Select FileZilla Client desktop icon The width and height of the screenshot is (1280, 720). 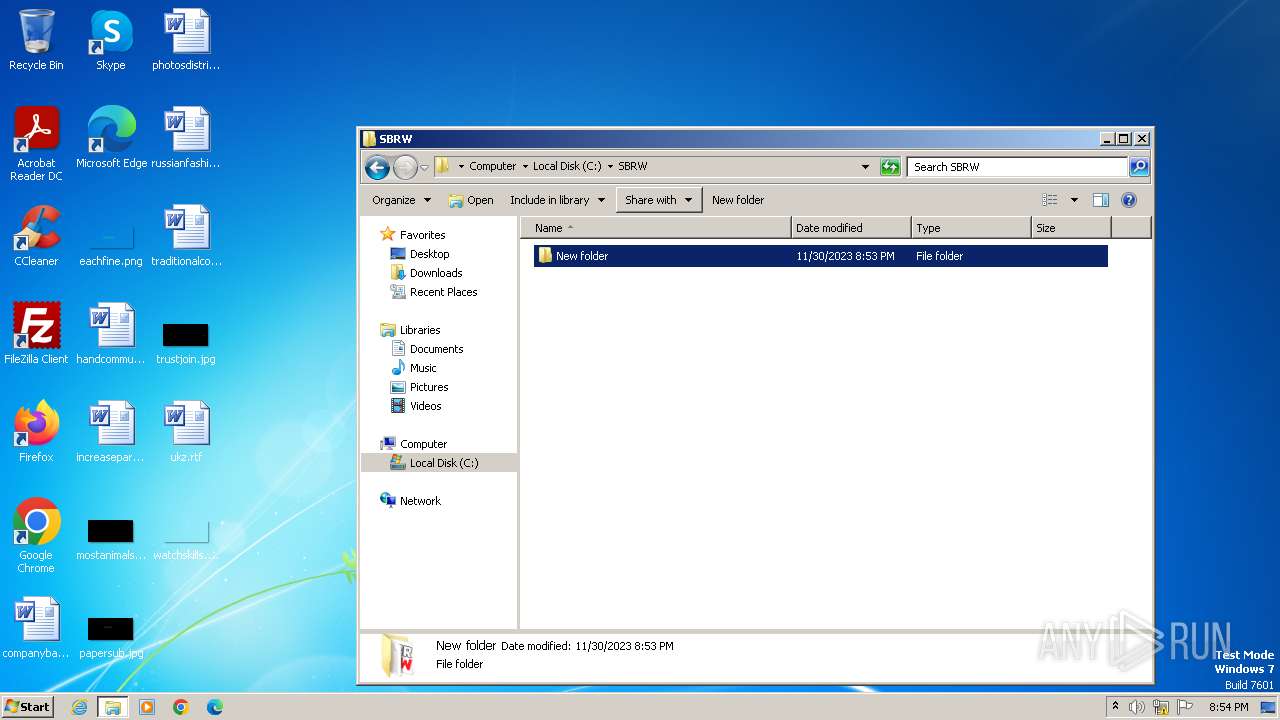click(x=36, y=334)
